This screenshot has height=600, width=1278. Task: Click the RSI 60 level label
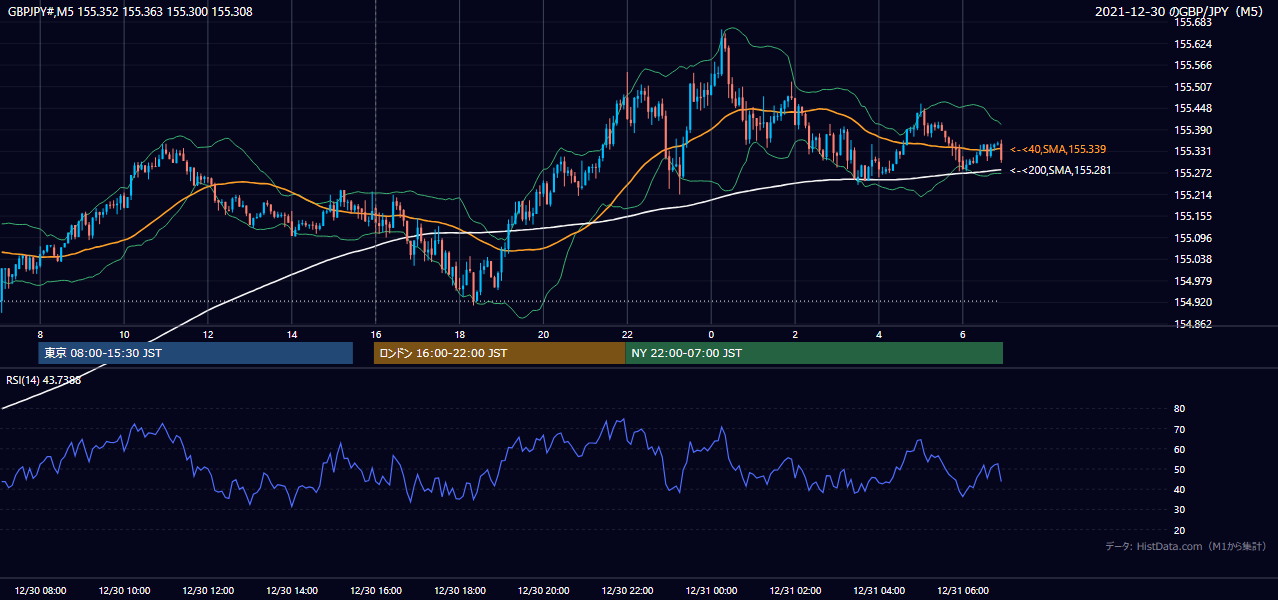pyautogui.click(x=1179, y=449)
